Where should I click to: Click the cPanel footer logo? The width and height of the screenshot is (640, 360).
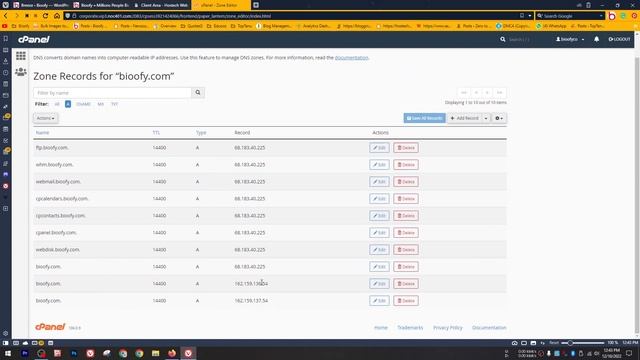(50, 327)
